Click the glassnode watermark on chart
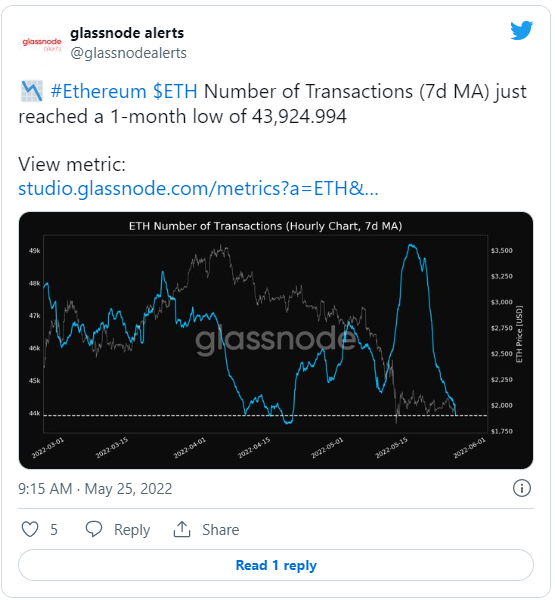Viewport: 555px width, 600px height. (x=275, y=339)
